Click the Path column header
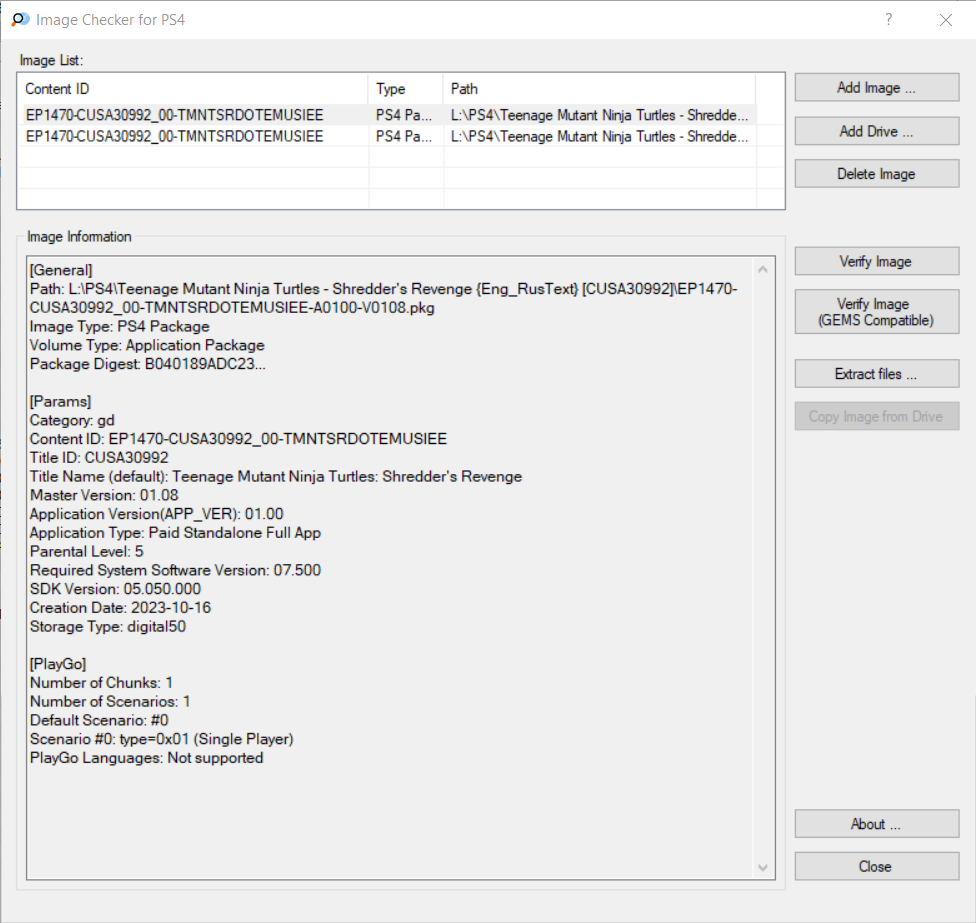 [x=599, y=89]
